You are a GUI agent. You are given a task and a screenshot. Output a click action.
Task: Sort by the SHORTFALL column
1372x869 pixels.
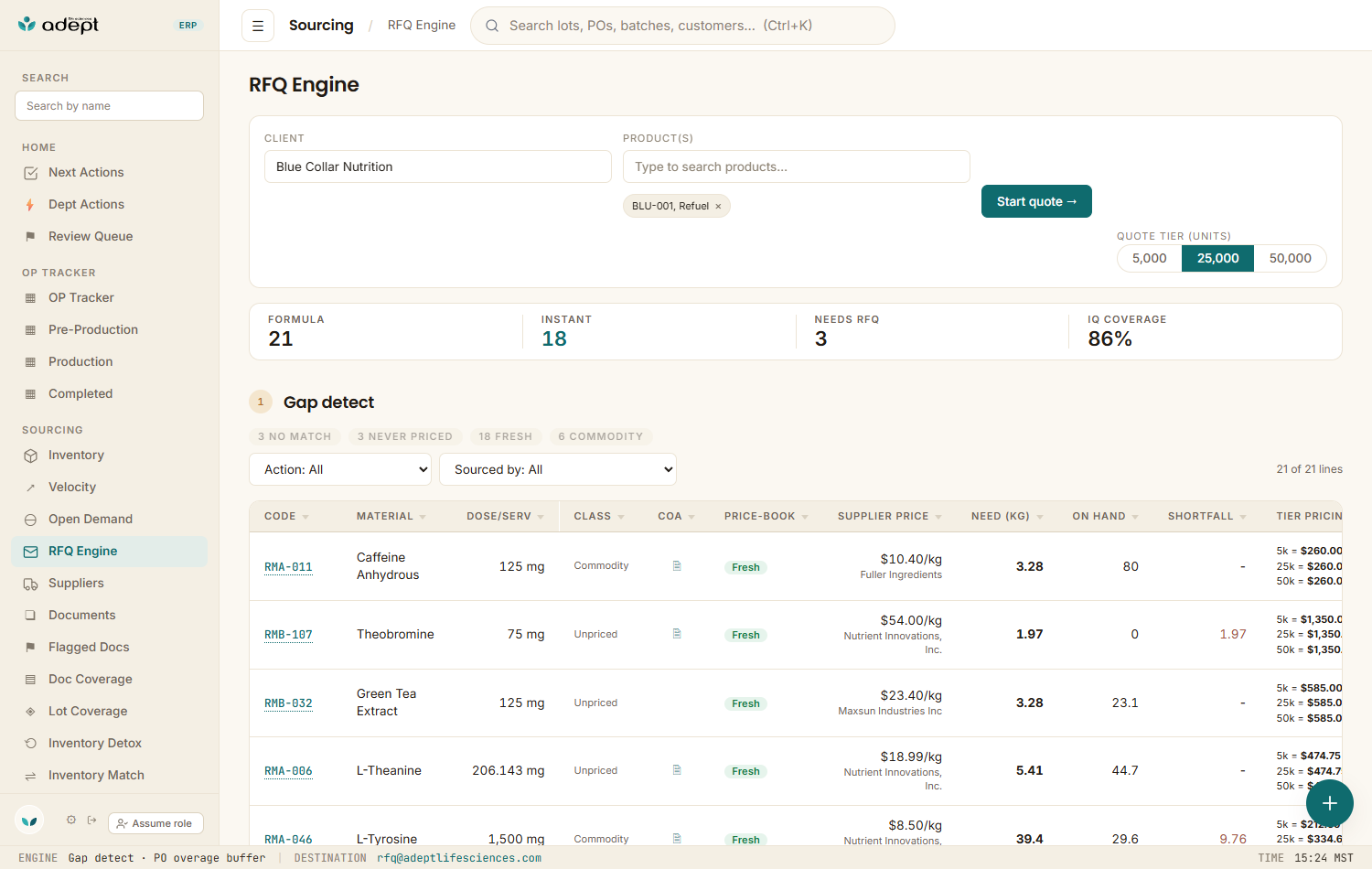point(1207,517)
